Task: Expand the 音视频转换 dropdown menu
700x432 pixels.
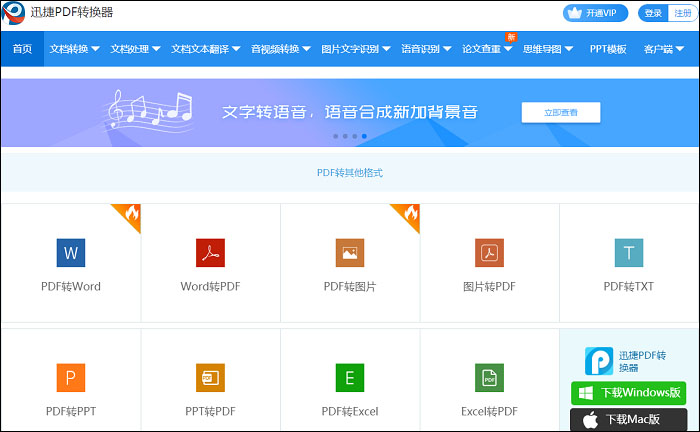Action: (x=280, y=49)
